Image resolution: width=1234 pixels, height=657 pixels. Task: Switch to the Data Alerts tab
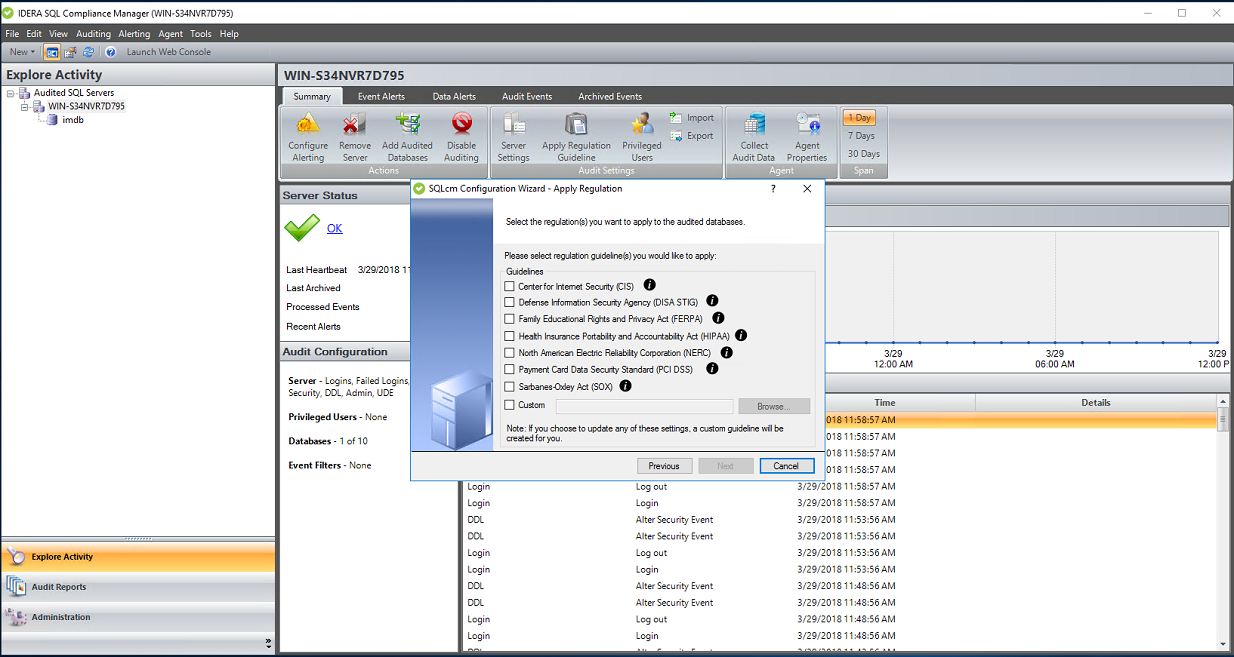click(454, 97)
